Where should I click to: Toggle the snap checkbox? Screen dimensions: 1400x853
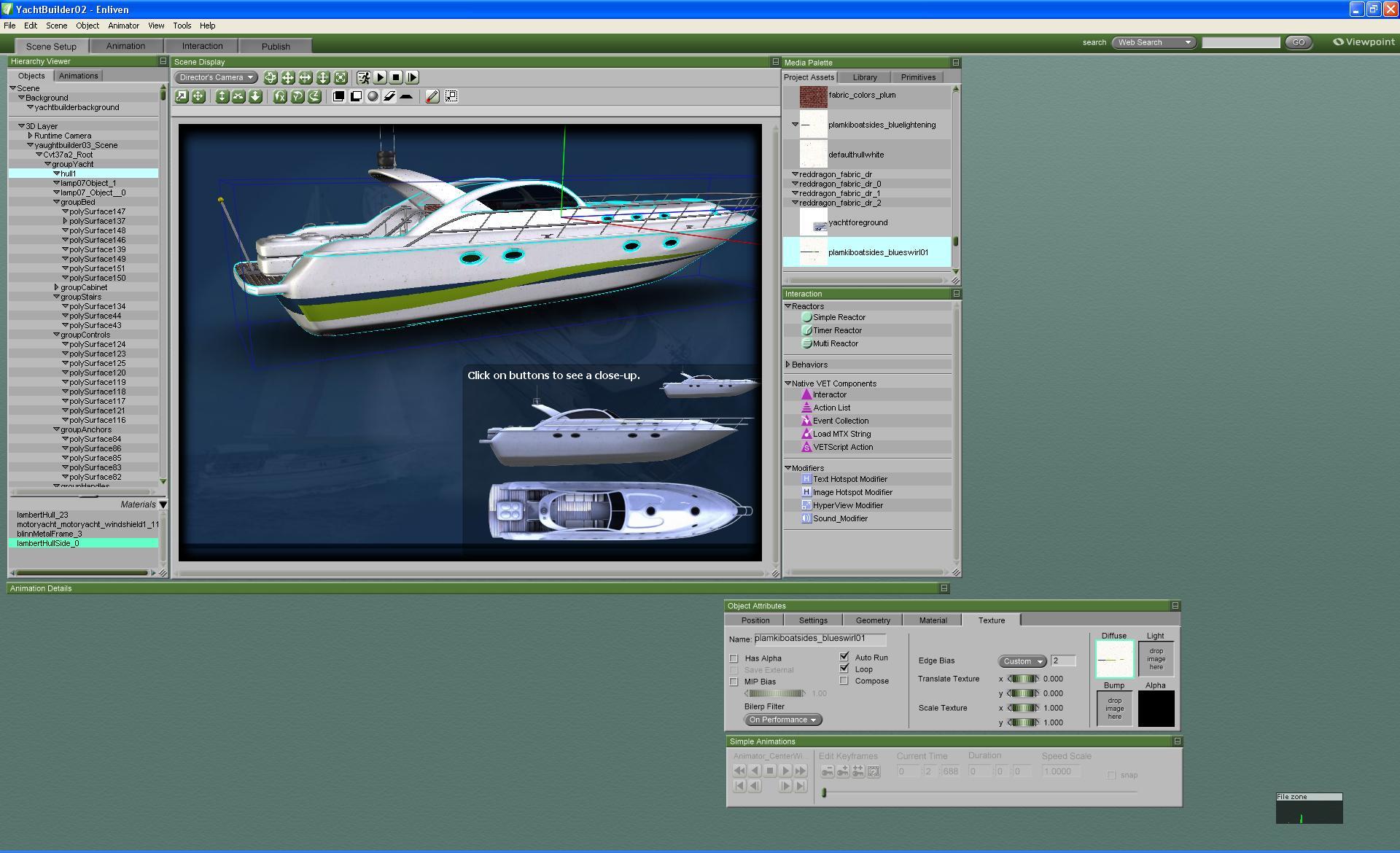(1111, 775)
